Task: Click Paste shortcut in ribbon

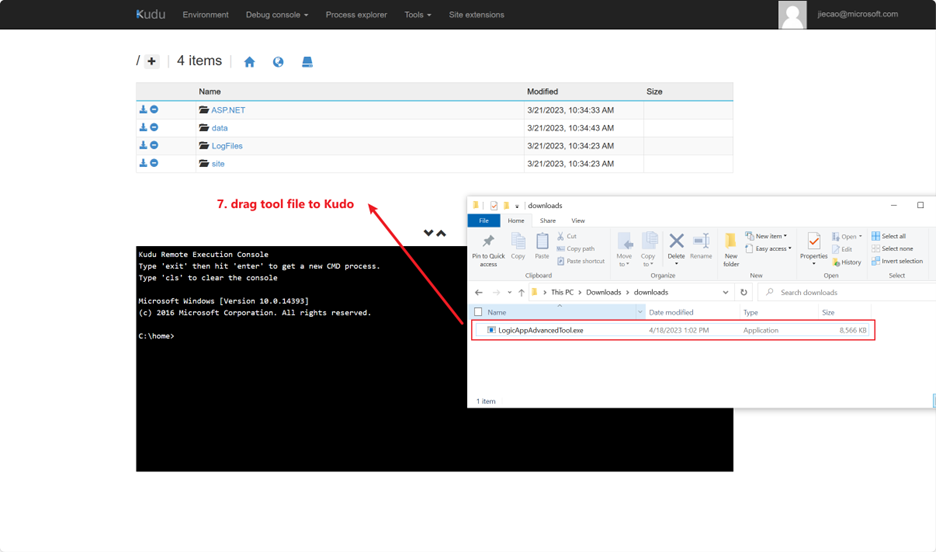Action: coord(581,261)
